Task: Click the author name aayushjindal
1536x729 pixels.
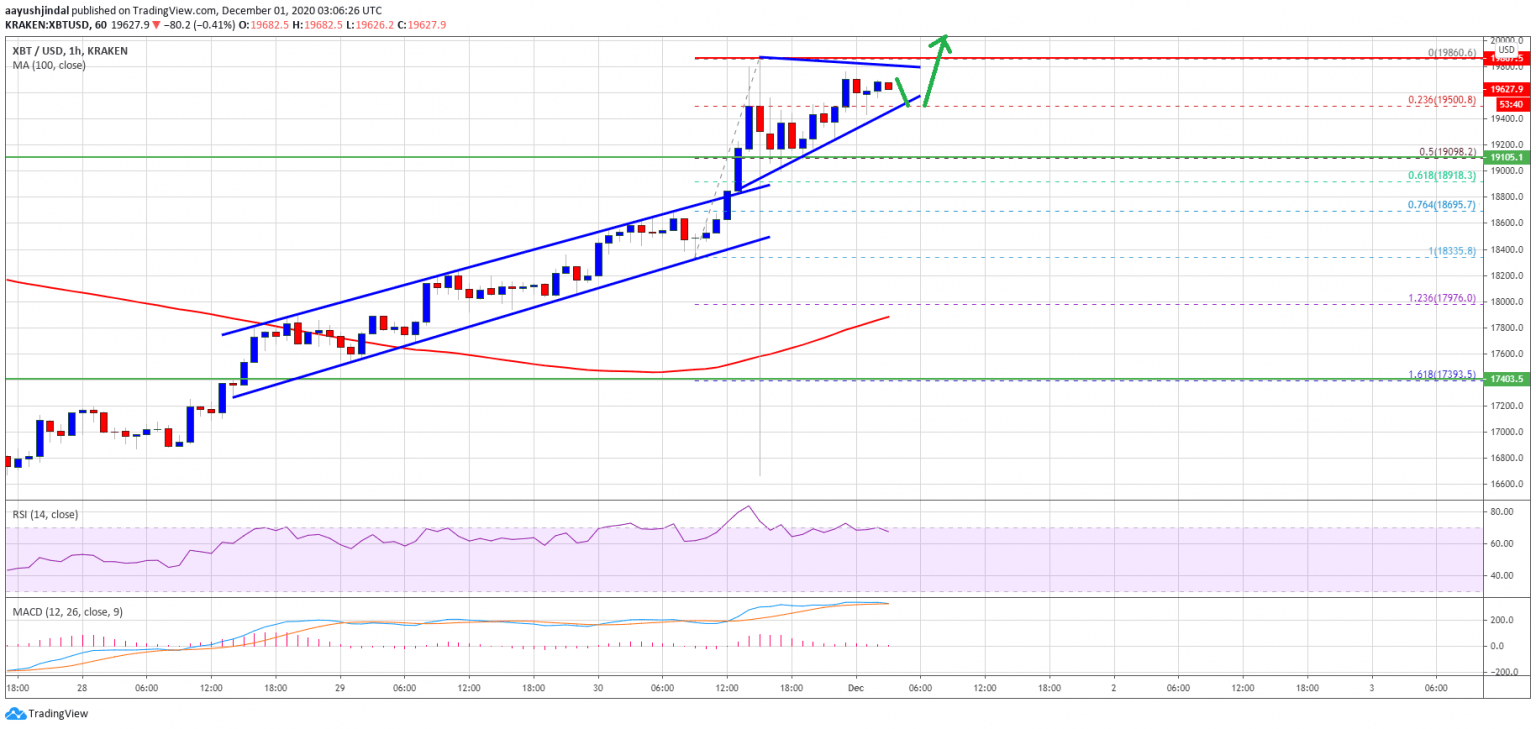Action: coord(37,9)
